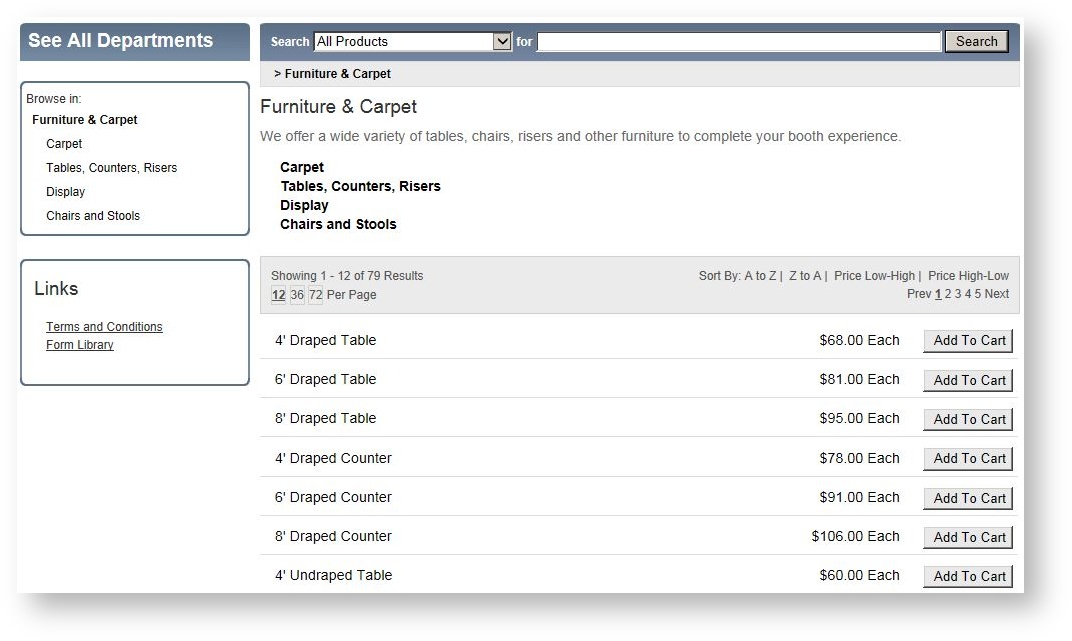Show 72 results per page
The image size is (1072, 641).
315,295
